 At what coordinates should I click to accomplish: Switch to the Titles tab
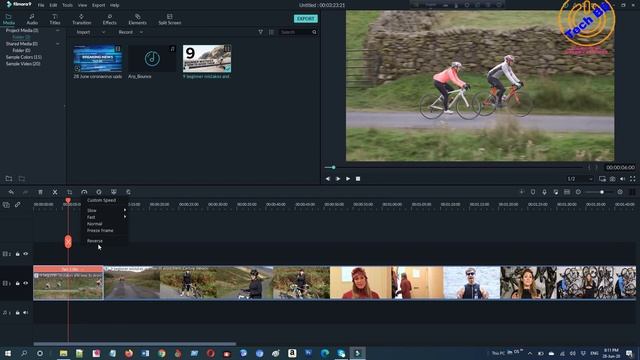55,19
